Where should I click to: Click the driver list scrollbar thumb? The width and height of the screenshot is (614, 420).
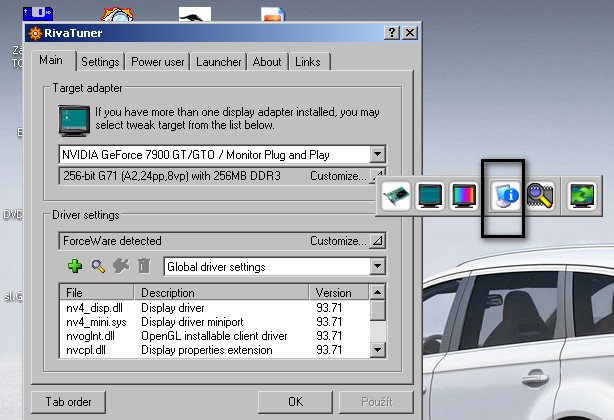tap(377, 310)
